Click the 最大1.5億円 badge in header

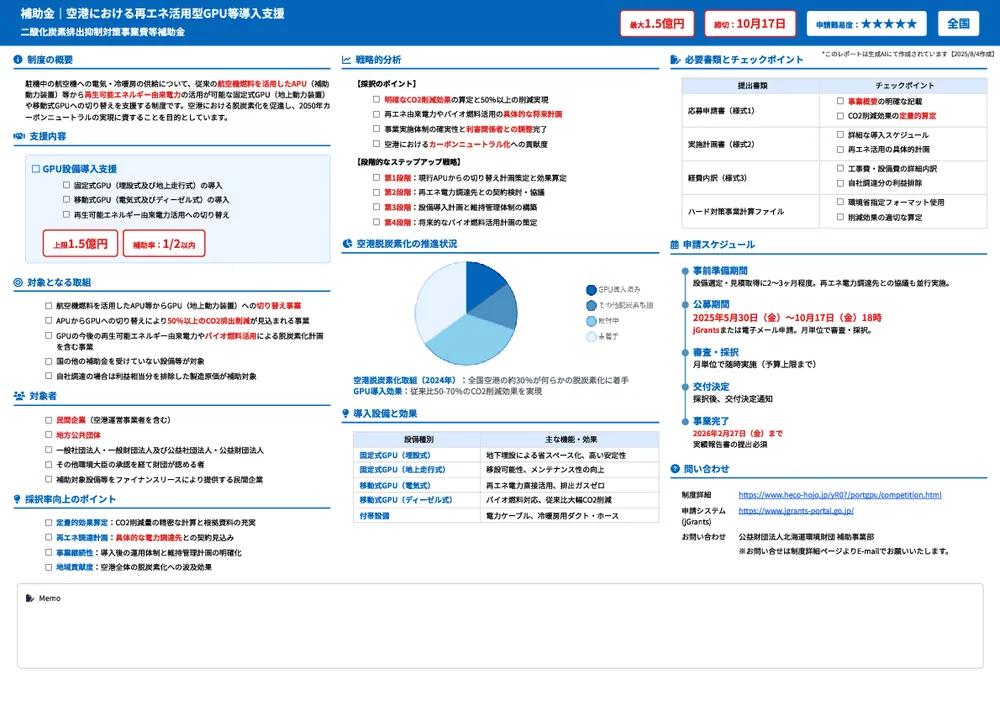(x=657, y=24)
